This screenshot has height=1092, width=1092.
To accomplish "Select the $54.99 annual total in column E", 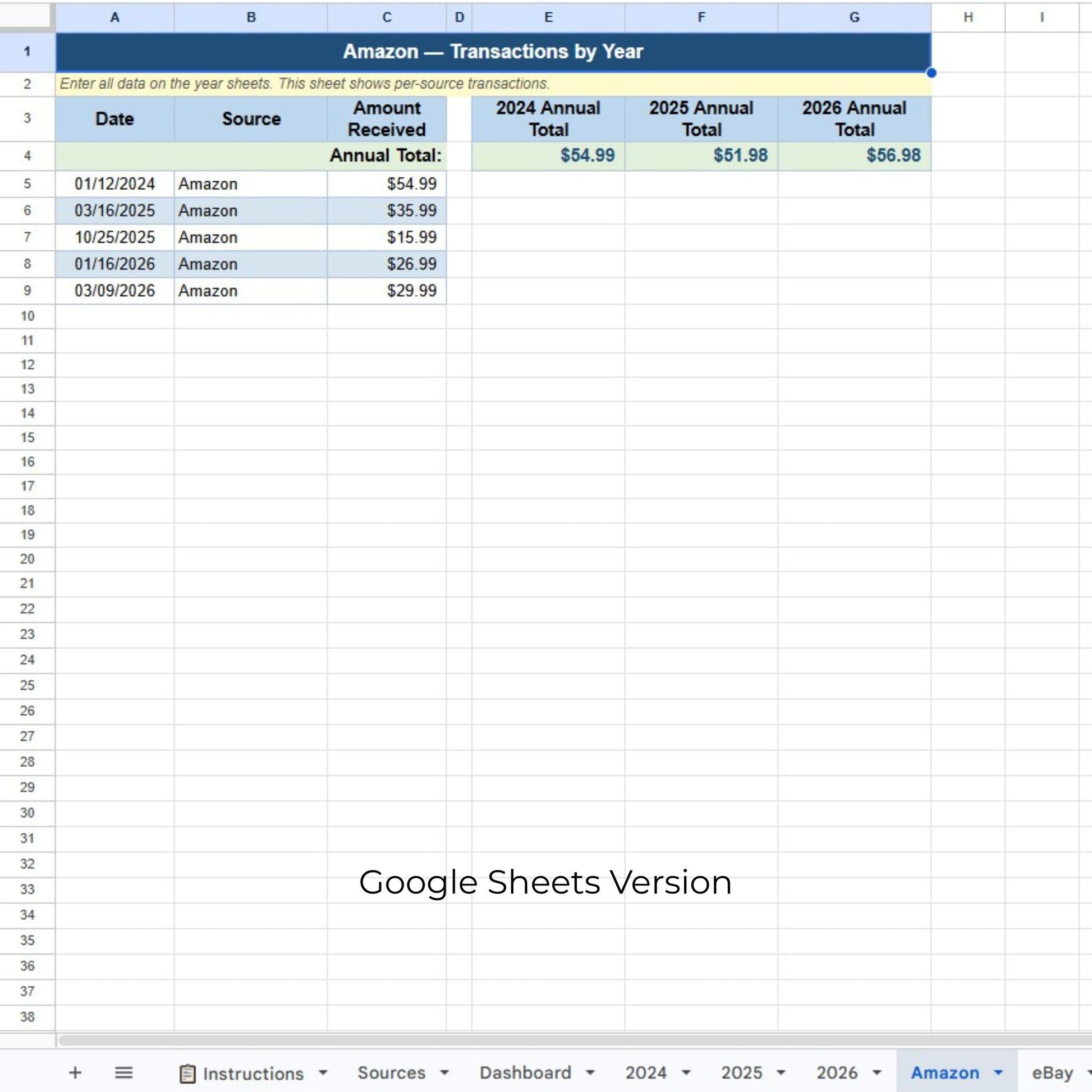I will (x=548, y=156).
